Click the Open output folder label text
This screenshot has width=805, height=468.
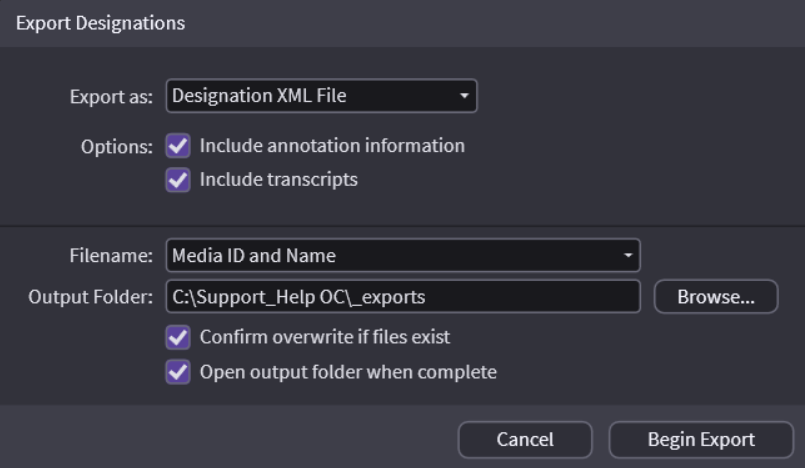[348, 372]
